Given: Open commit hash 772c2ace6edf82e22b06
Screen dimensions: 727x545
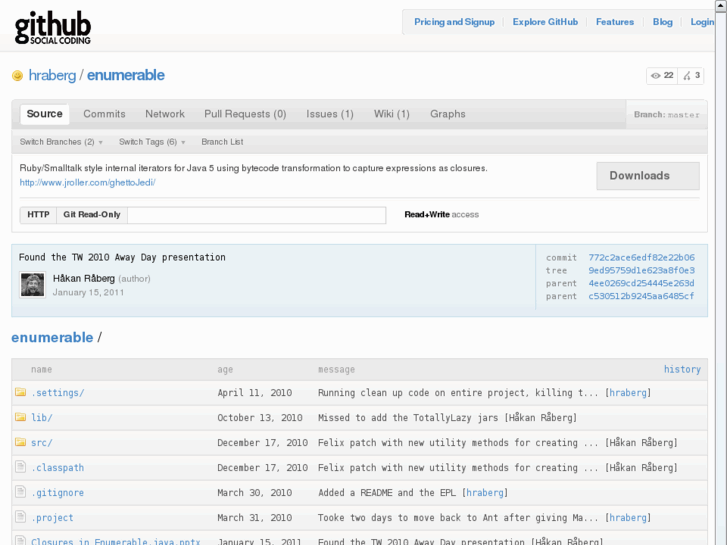Looking at the screenshot, I should pyautogui.click(x=641, y=257).
